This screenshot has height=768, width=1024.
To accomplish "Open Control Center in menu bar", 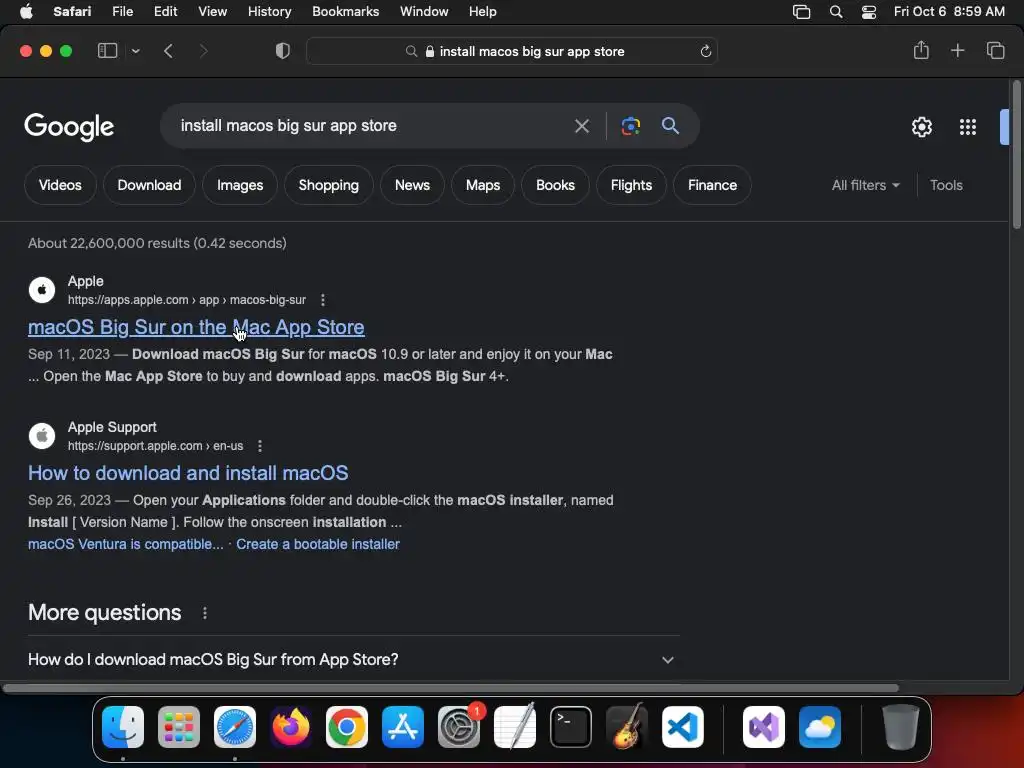I will tap(869, 12).
